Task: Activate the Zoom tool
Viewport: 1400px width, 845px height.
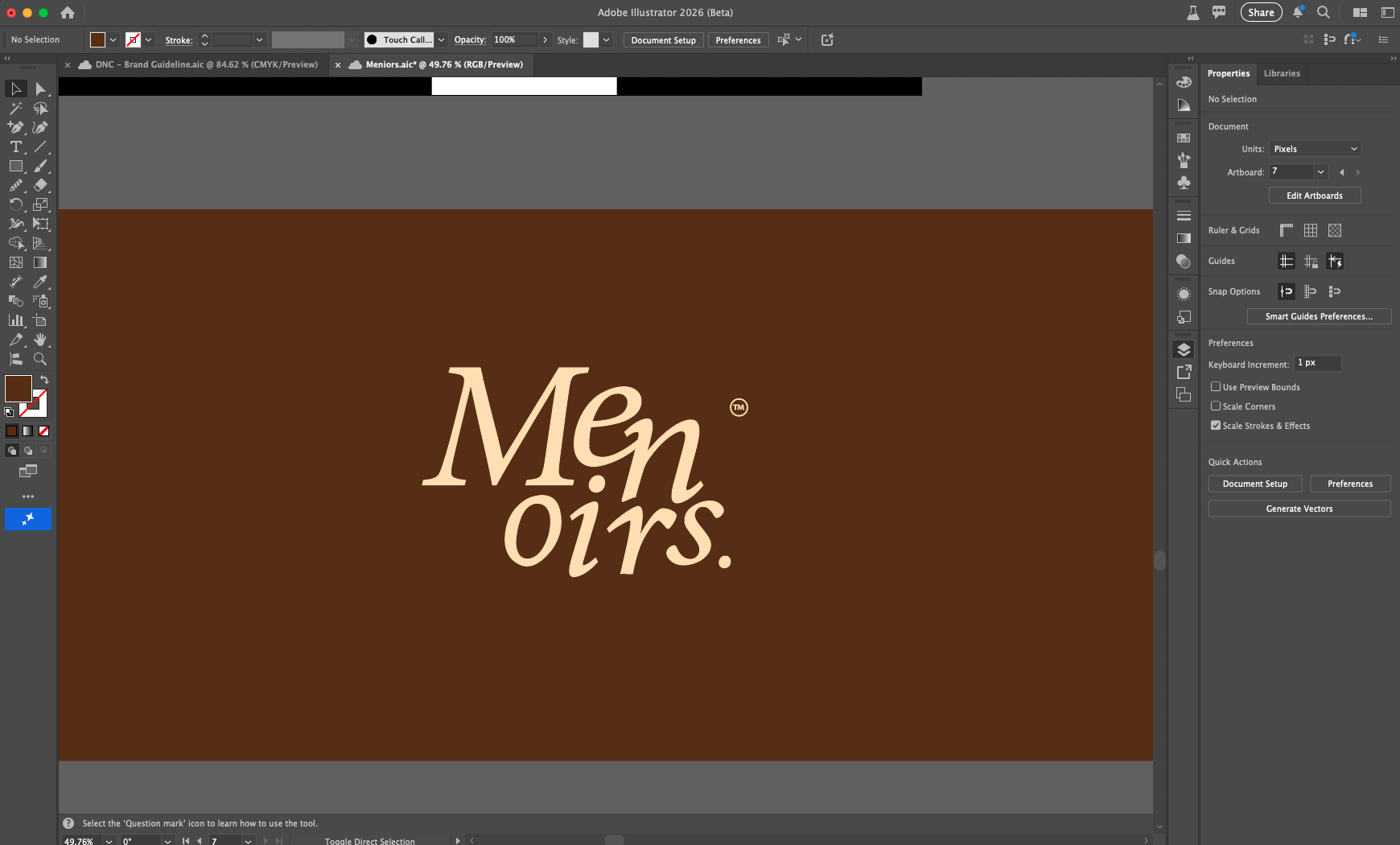Action: point(41,358)
